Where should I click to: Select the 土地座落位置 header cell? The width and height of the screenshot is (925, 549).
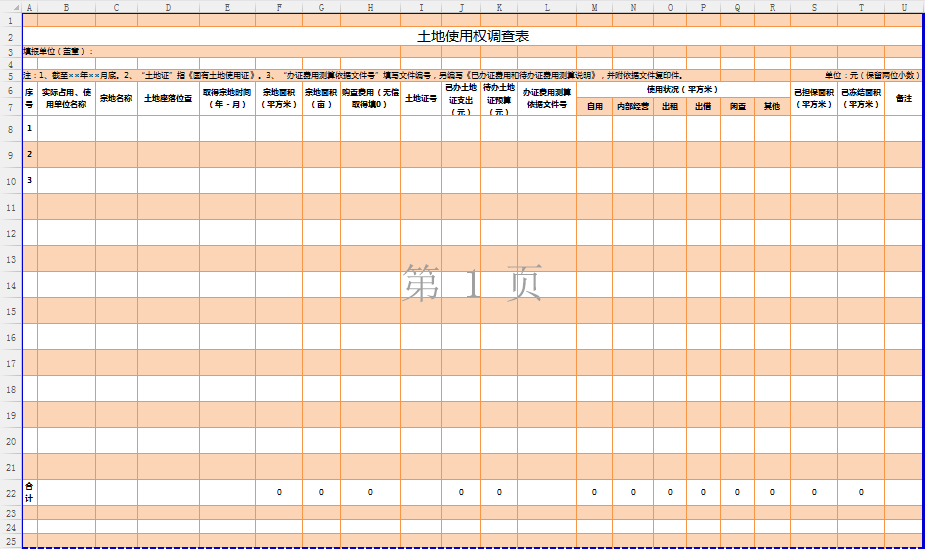pyautogui.click(x=168, y=98)
